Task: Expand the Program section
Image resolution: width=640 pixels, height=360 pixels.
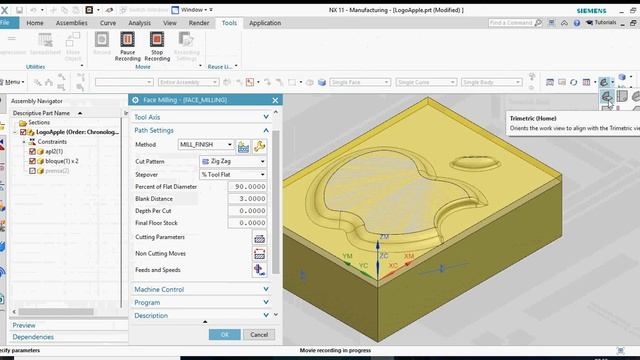Action: pyautogui.click(x=201, y=302)
